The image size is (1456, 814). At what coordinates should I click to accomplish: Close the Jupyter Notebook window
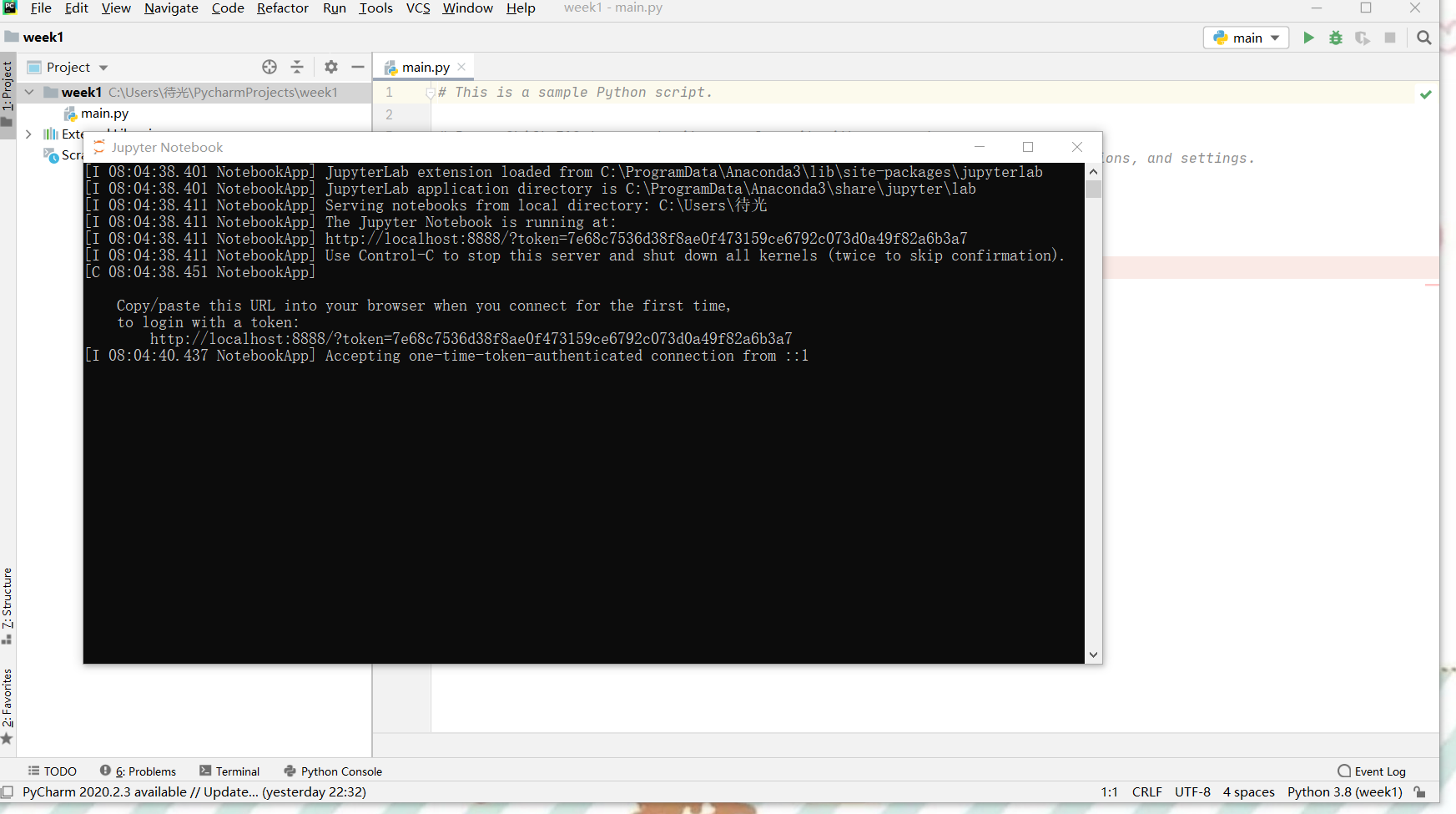pos(1077,147)
